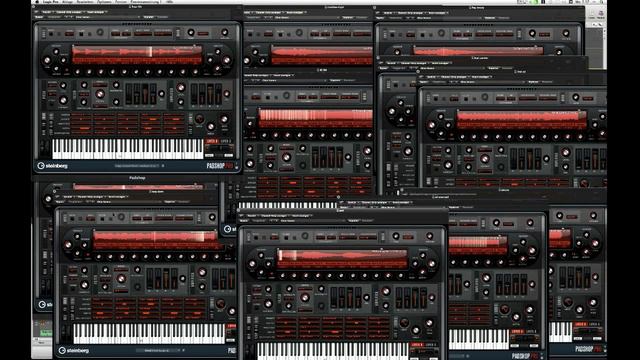
Task: Click the large knob right of the bottom-center waveform
Action: (431, 264)
